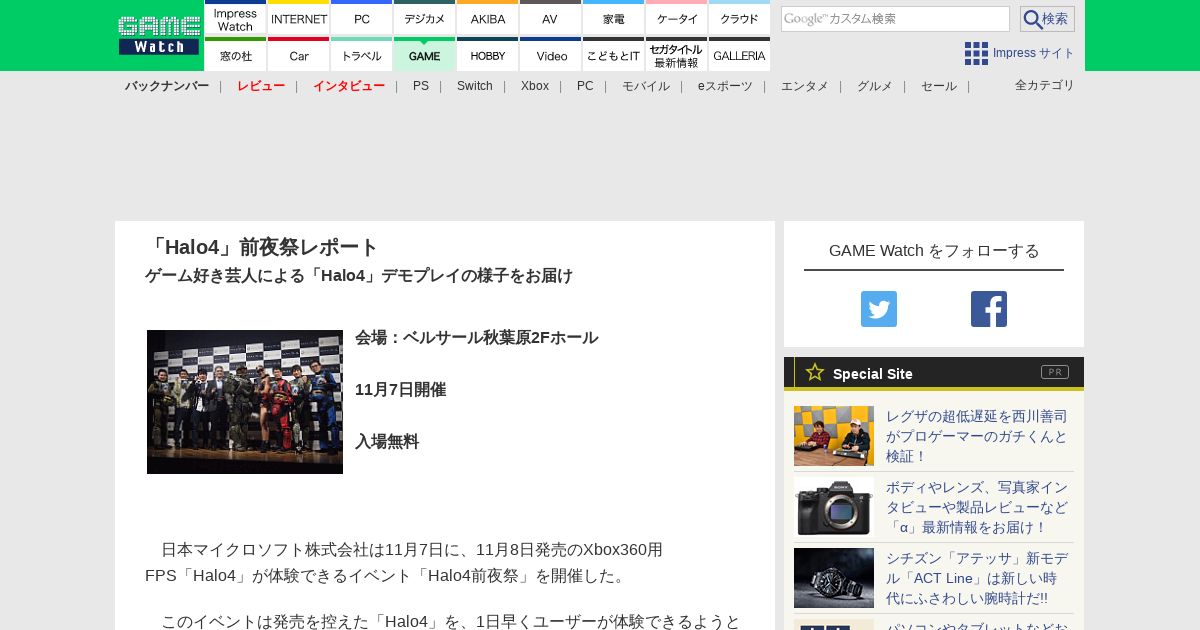The height and width of the screenshot is (630, 1200).
Task: Open the シチズン アテッサ article link
Action: click(977, 578)
